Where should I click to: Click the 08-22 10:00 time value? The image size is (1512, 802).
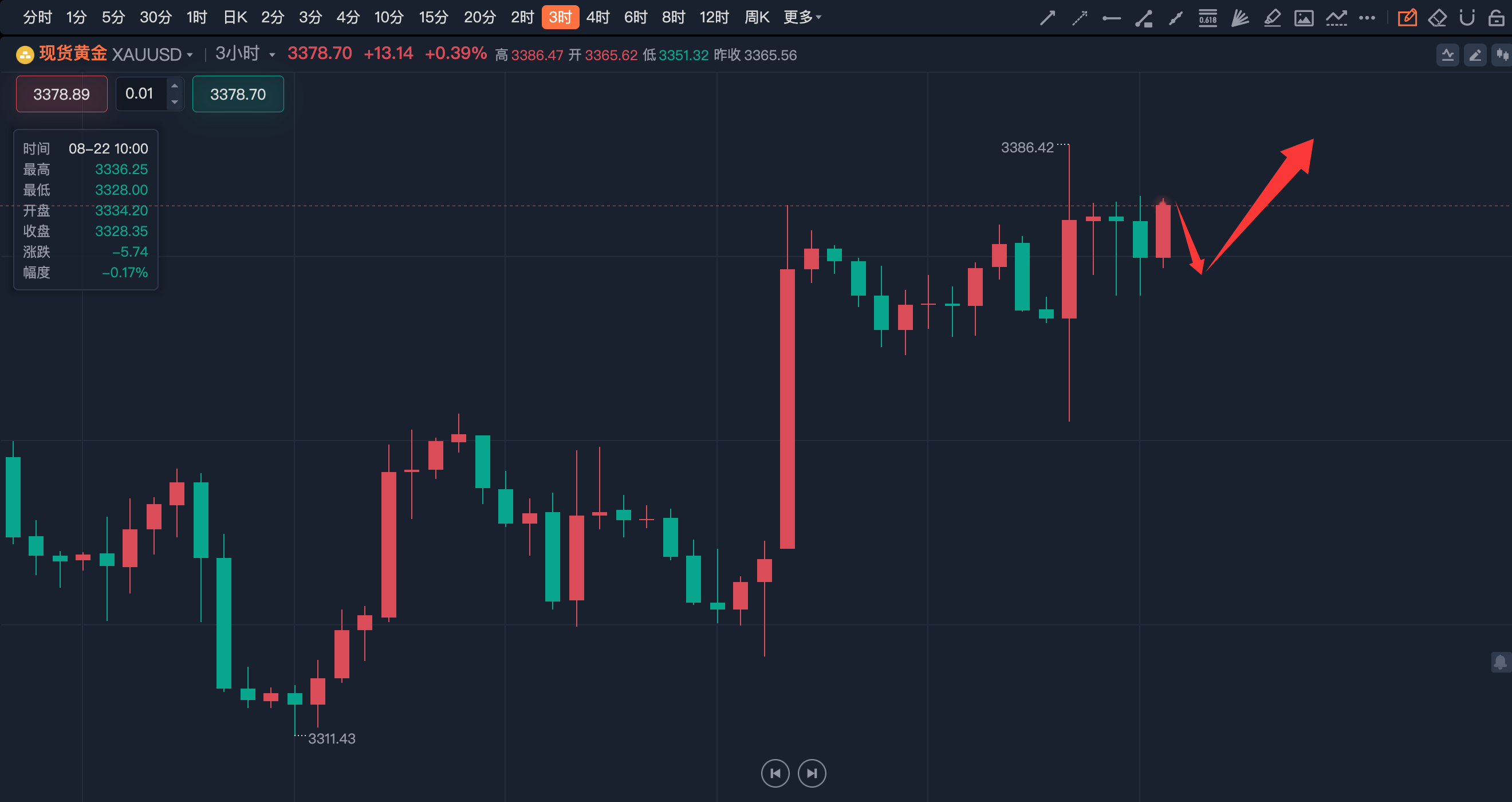108,148
